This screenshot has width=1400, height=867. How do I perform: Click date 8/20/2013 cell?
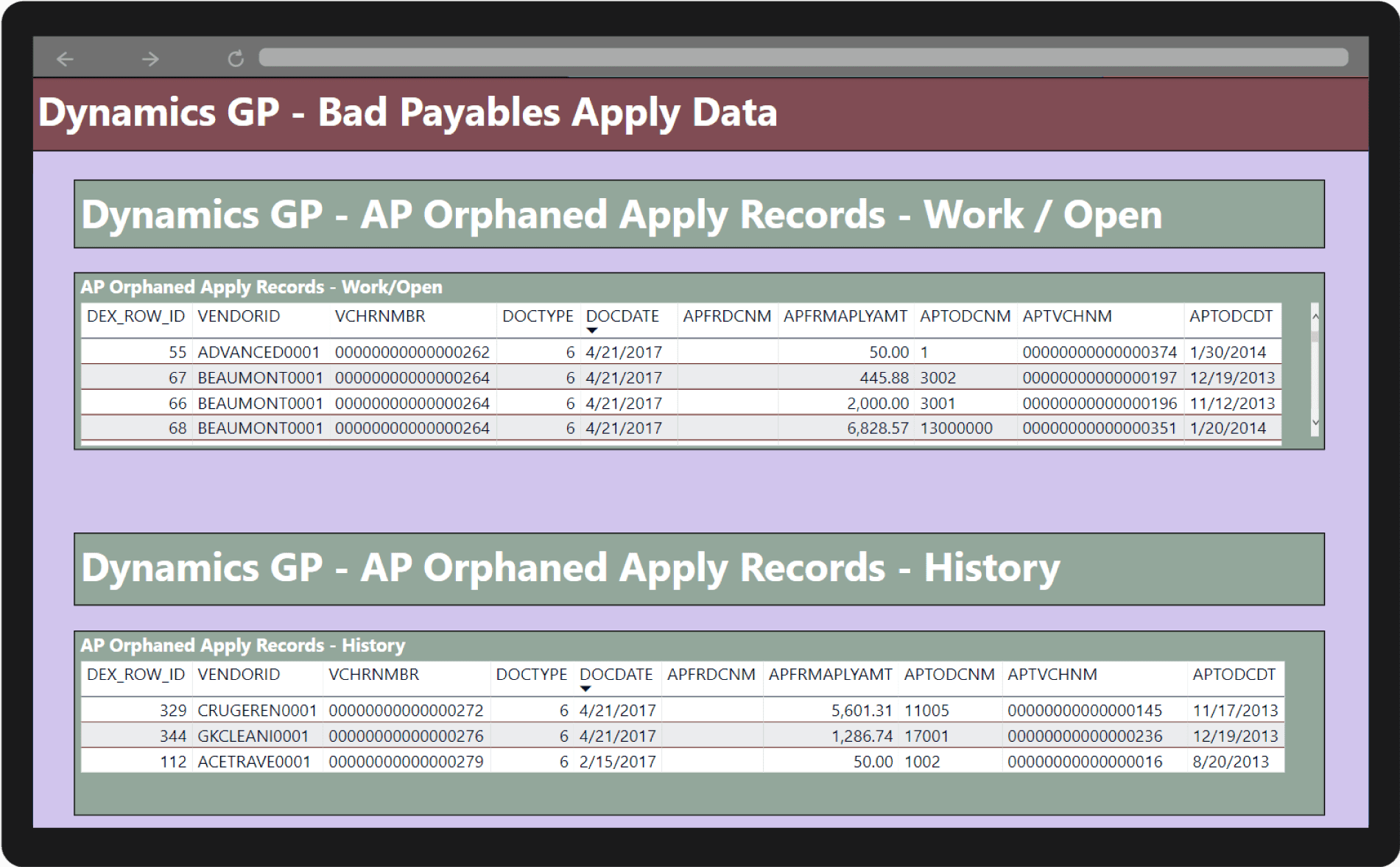pos(1231,762)
